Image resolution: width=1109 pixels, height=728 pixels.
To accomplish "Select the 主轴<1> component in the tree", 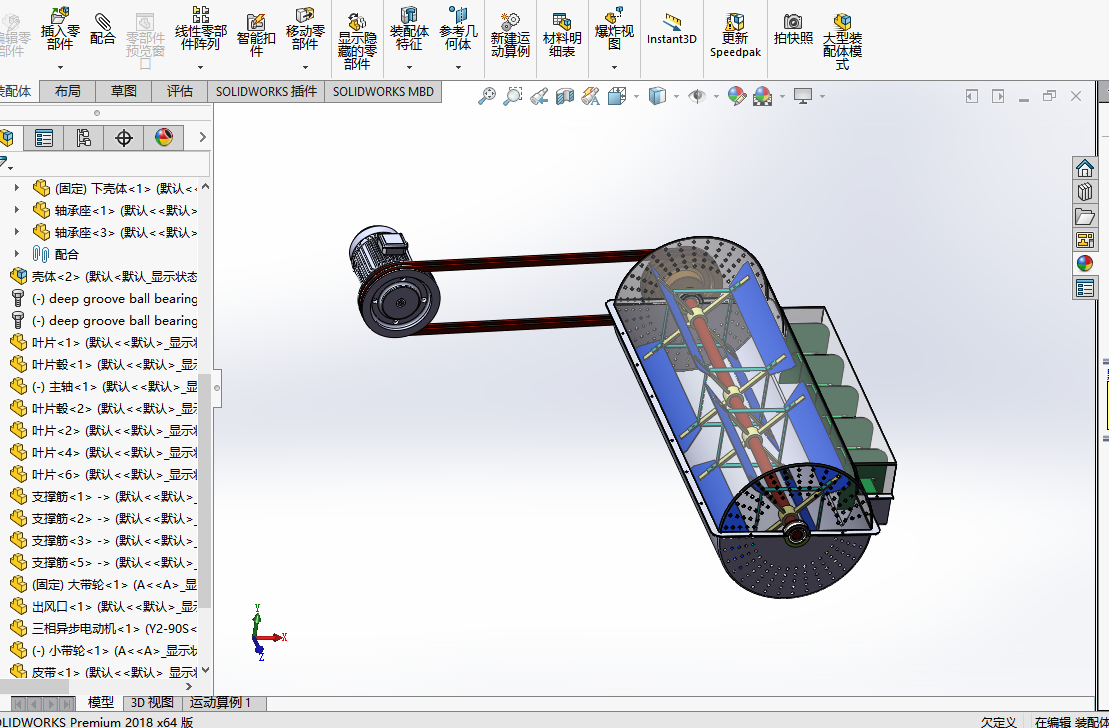I will pyautogui.click(x=103, y=386).
